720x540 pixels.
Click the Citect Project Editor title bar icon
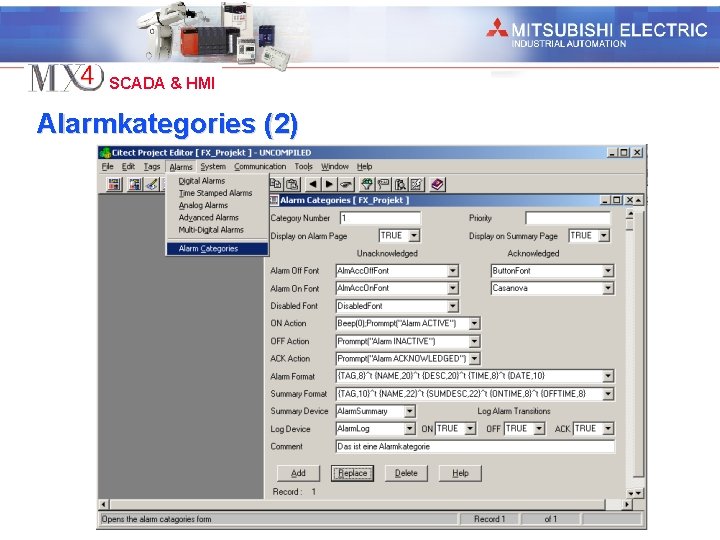click(105, 152)
